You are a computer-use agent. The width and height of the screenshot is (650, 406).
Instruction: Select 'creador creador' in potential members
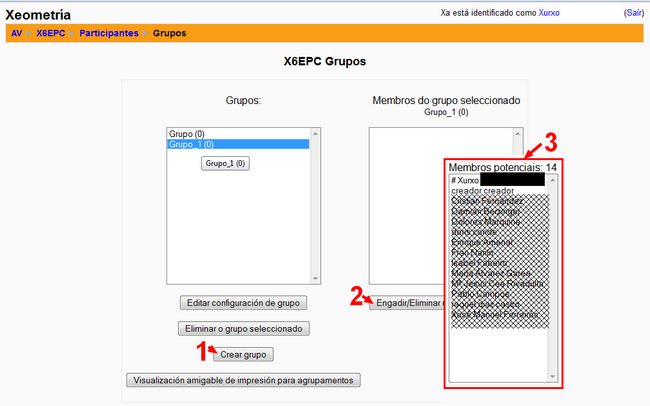[484, 191]
